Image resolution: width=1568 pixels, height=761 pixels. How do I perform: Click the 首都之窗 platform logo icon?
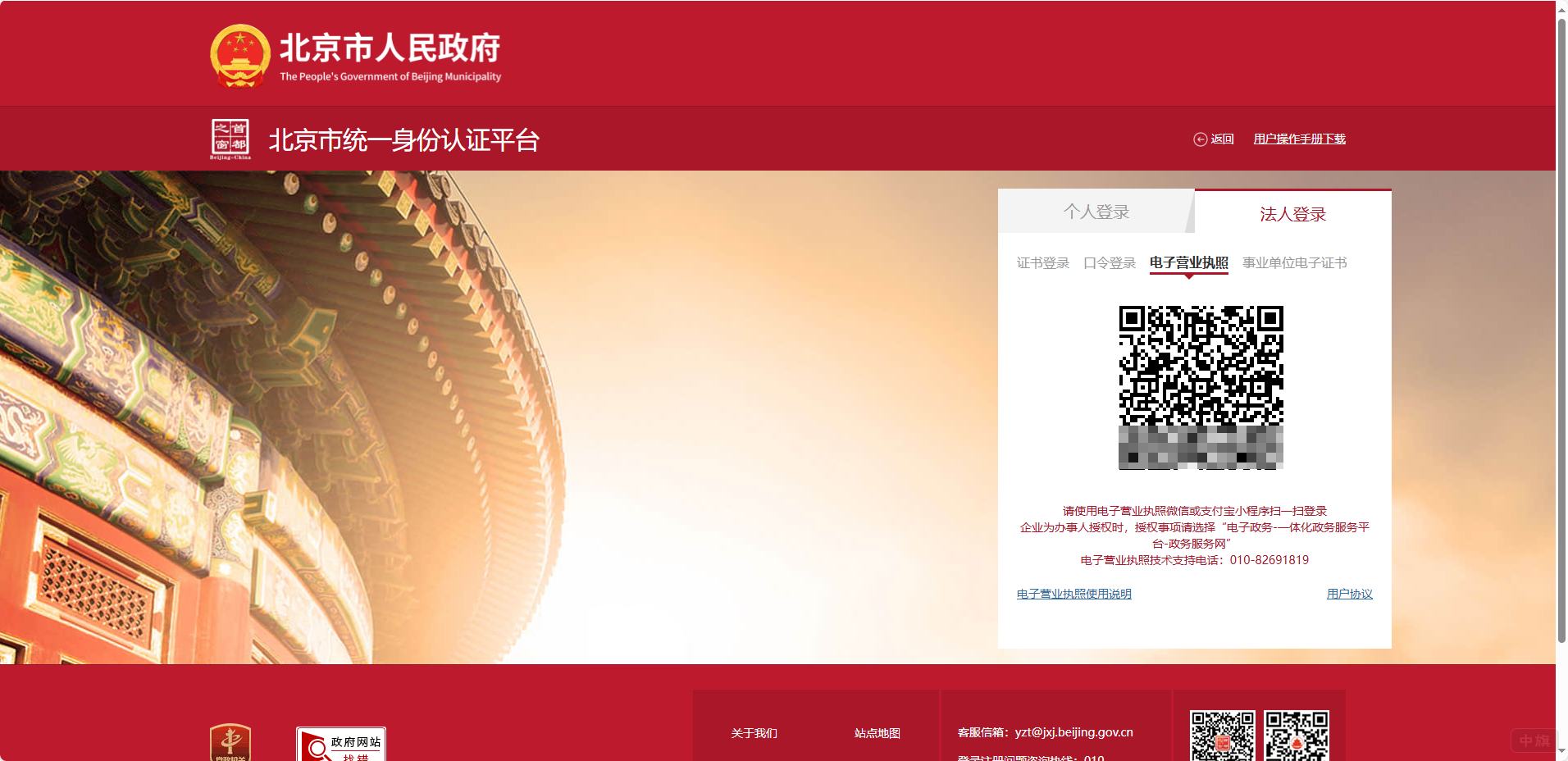232,138
